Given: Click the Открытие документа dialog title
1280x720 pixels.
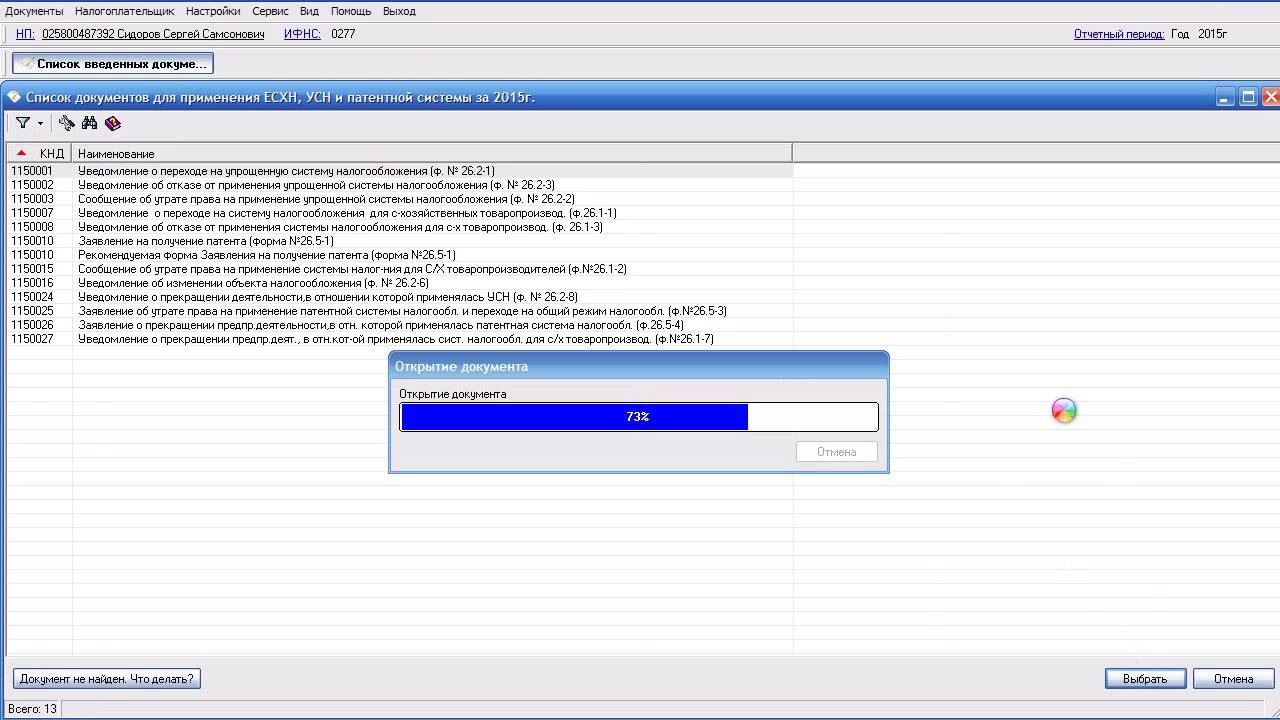Looking at the screenshot, I should (x=461, y=366).
